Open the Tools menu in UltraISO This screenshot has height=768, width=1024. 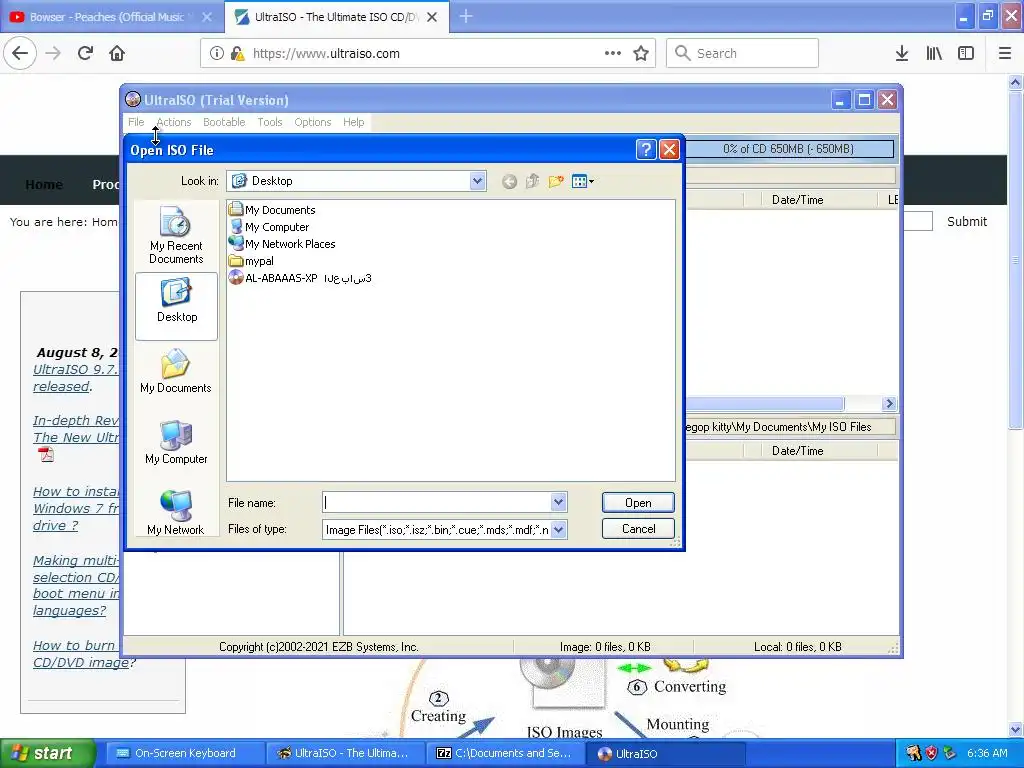click(x=270, y=122)
